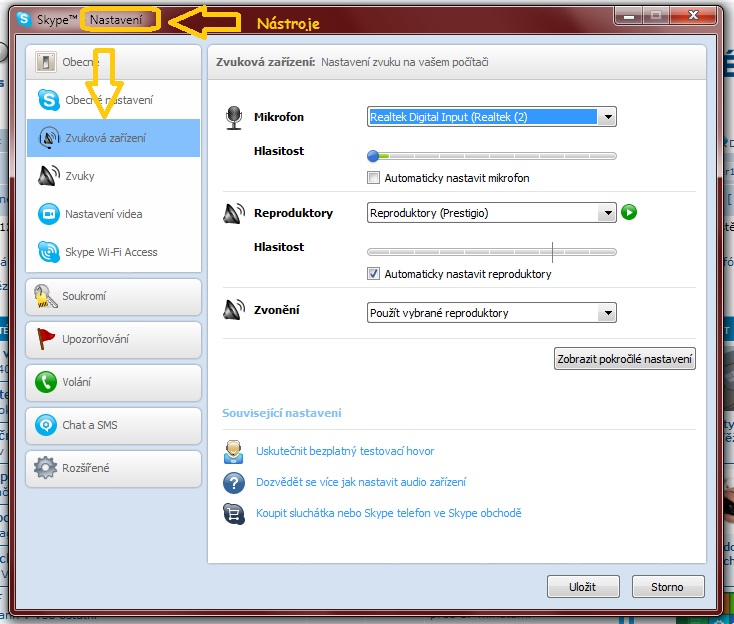
Task: Open the Volání settings section
Action: [x=113, y=382]
